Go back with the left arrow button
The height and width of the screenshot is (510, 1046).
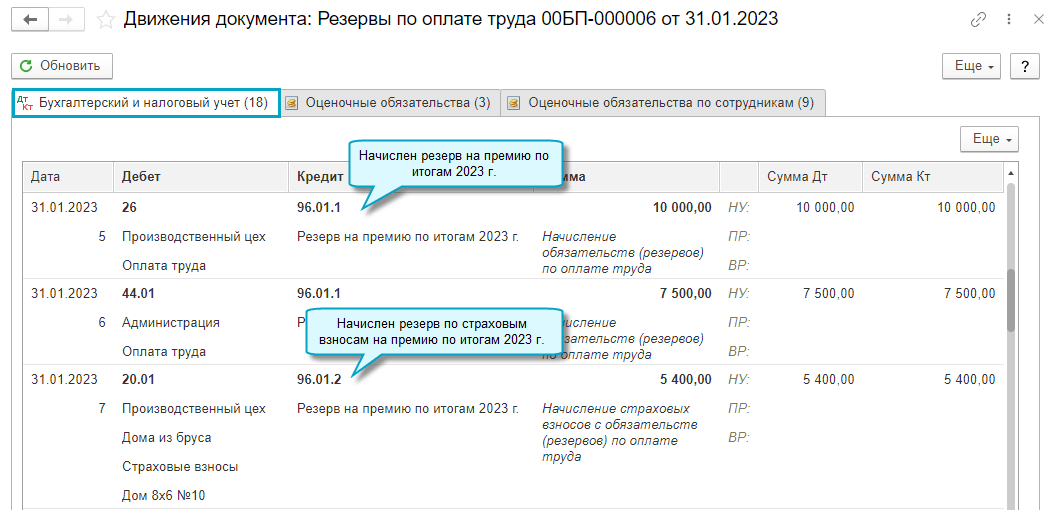pos(30,19)
